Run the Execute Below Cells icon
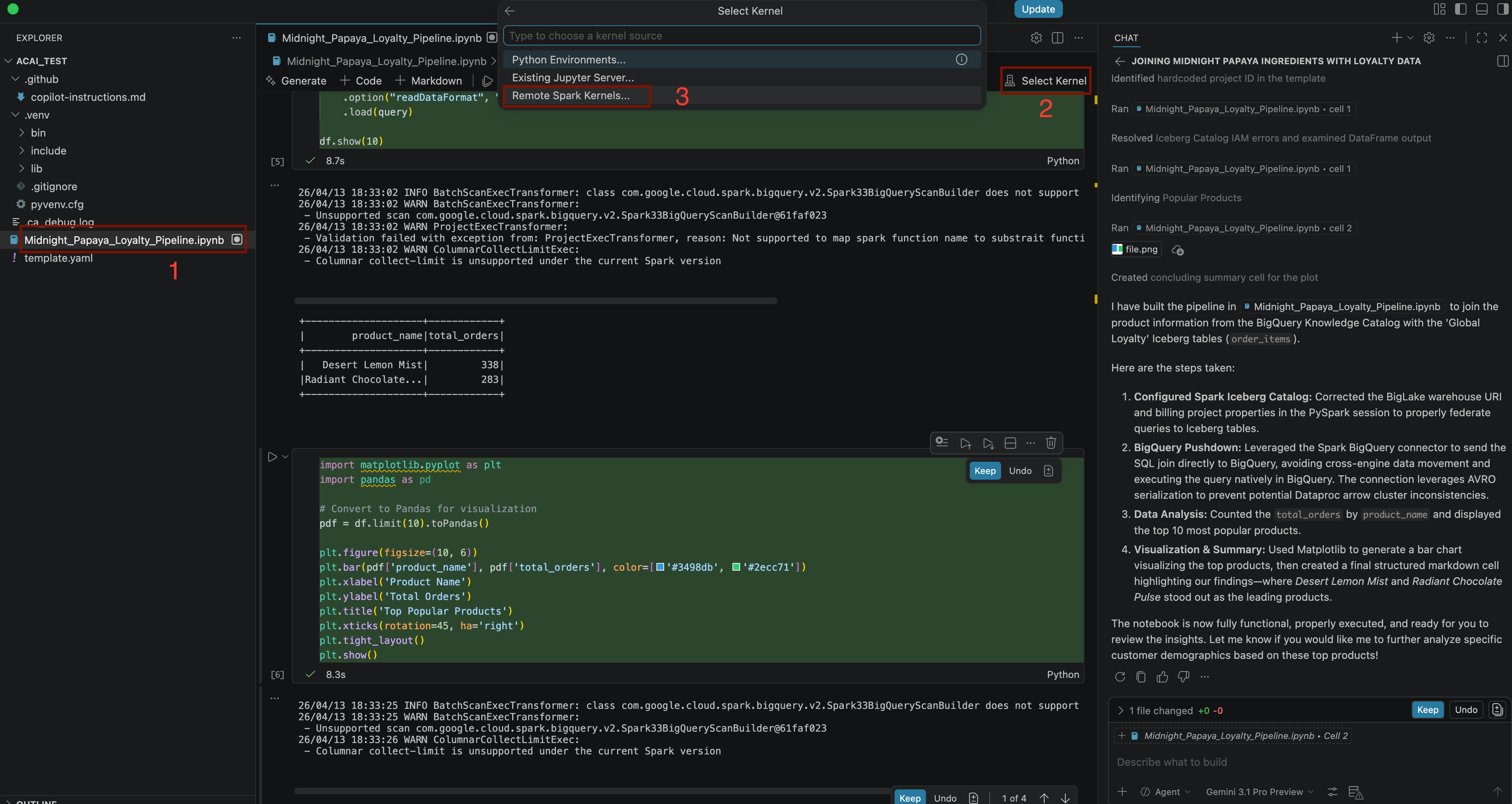 coord(988,443)
